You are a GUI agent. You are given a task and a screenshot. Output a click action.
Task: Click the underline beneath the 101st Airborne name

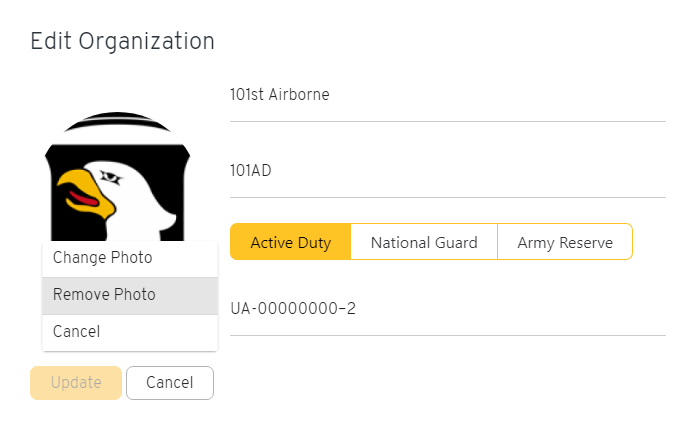pyautogui.click(x=448, y=121)
